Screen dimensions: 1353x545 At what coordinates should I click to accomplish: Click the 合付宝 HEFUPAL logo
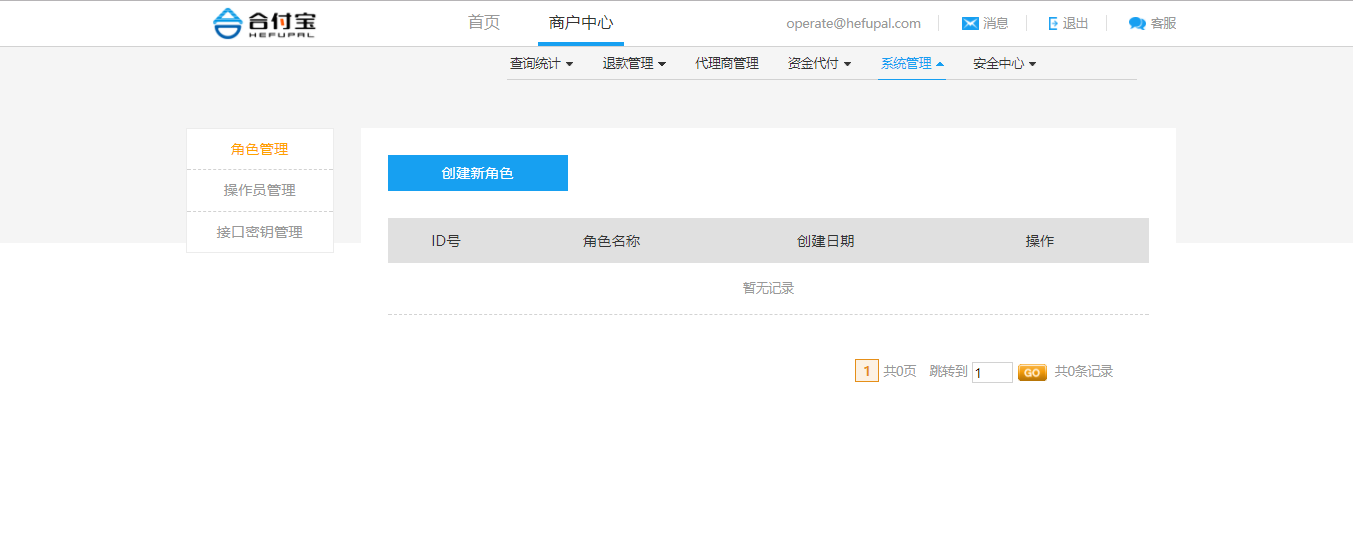point(264,23)
